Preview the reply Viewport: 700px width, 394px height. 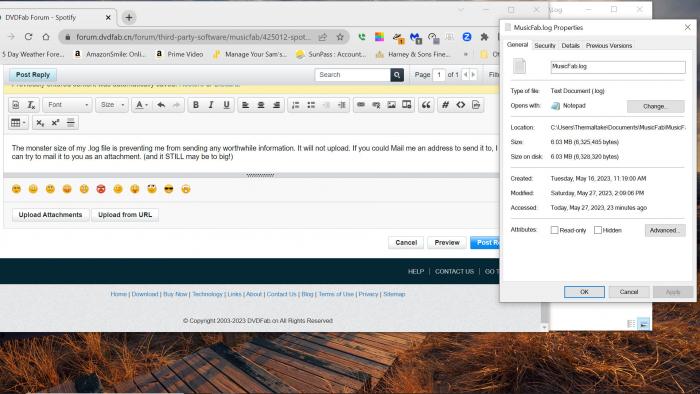click(447, 242)
